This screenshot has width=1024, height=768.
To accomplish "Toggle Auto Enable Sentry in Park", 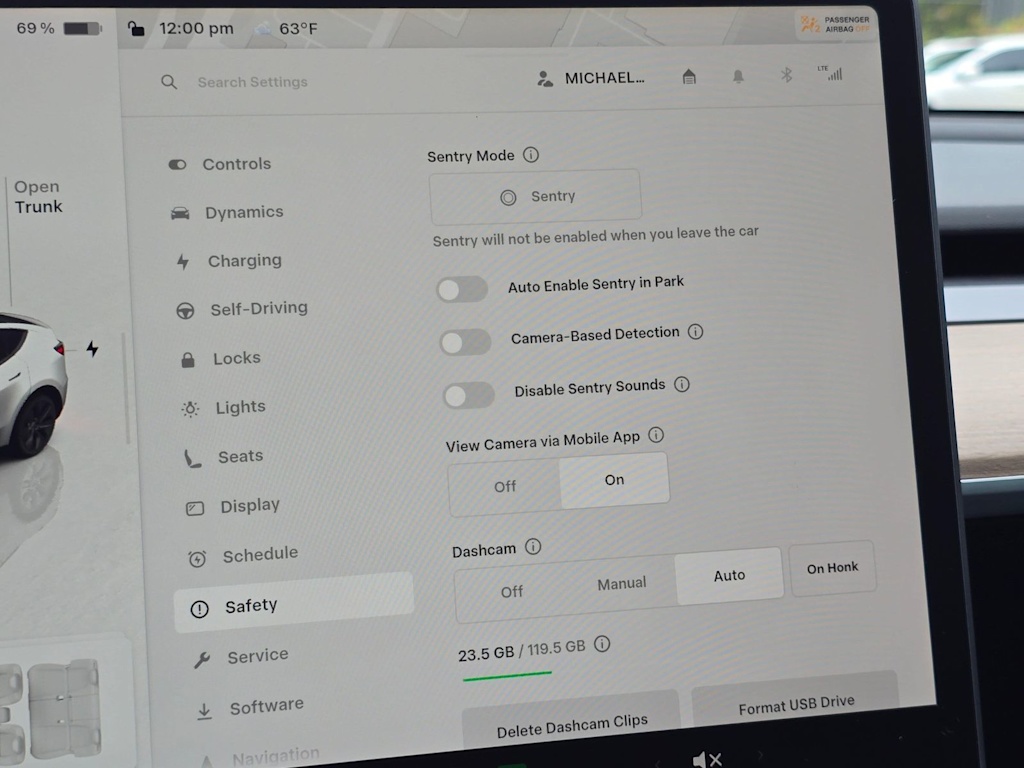I will click(462, 289).
